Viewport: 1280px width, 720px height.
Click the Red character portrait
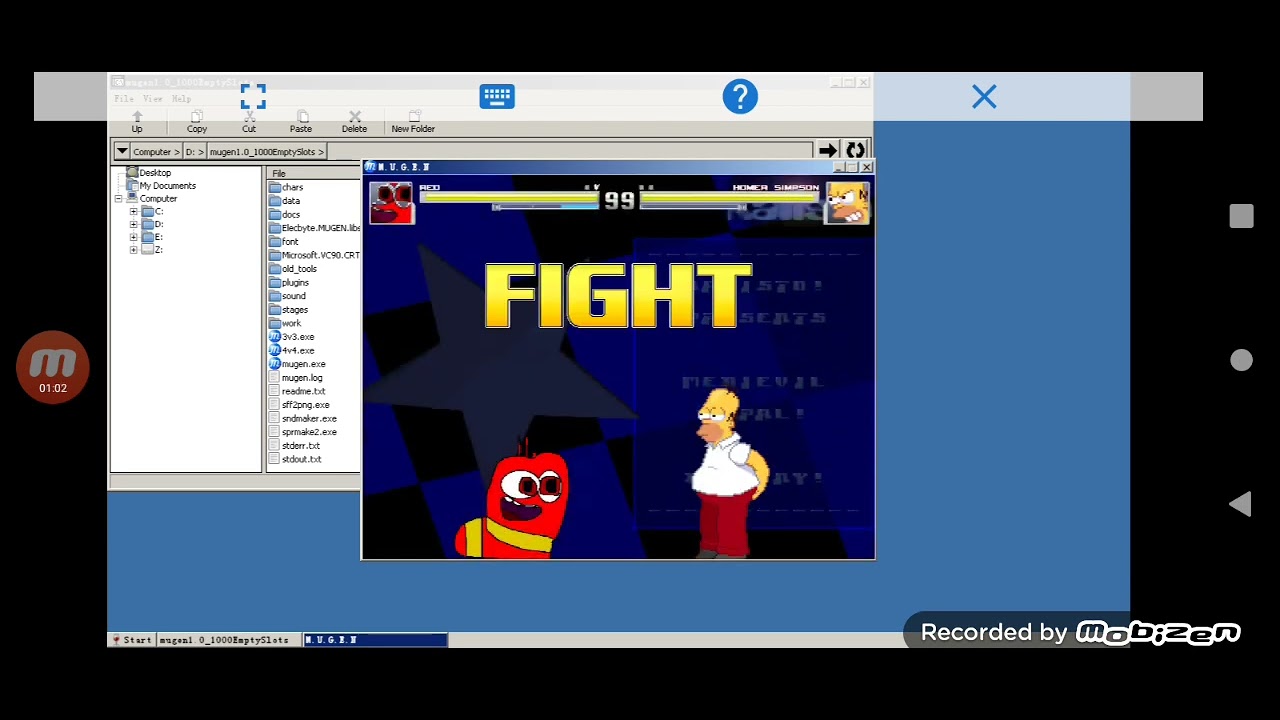pos(392,203)
